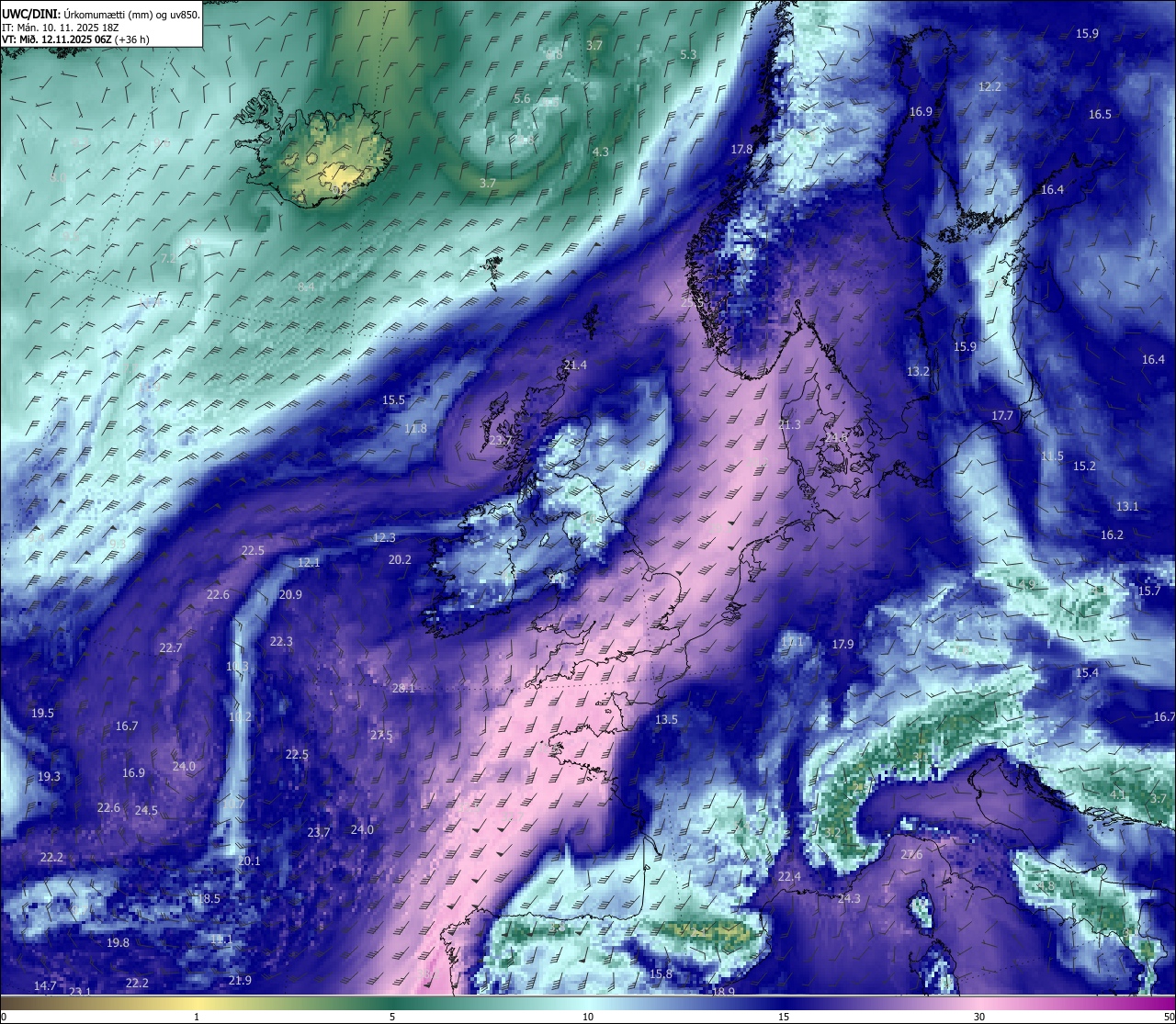Select the 15.4 map value

pos(1087,672)
